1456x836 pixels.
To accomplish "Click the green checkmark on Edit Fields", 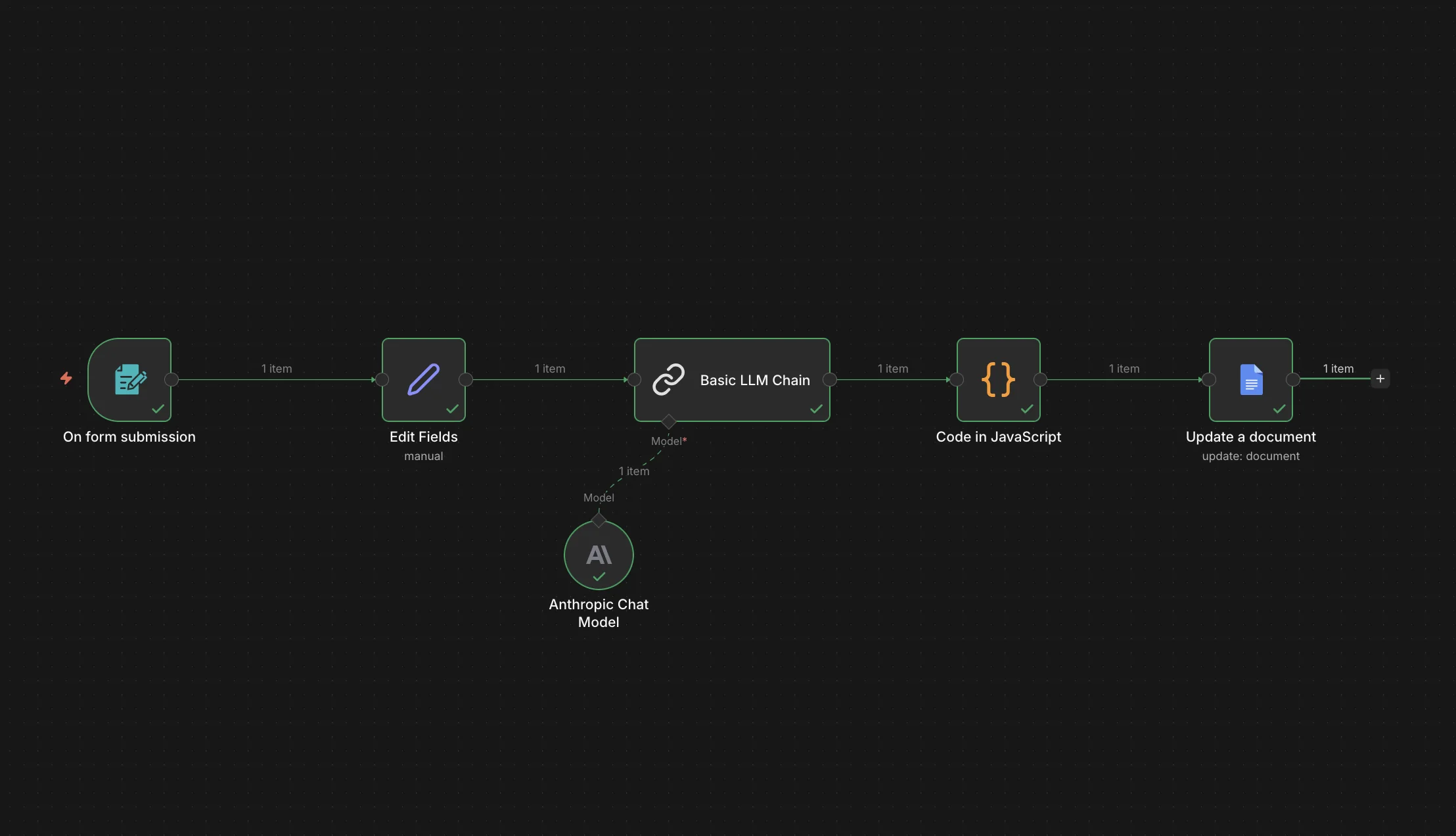I will [452, 408].
